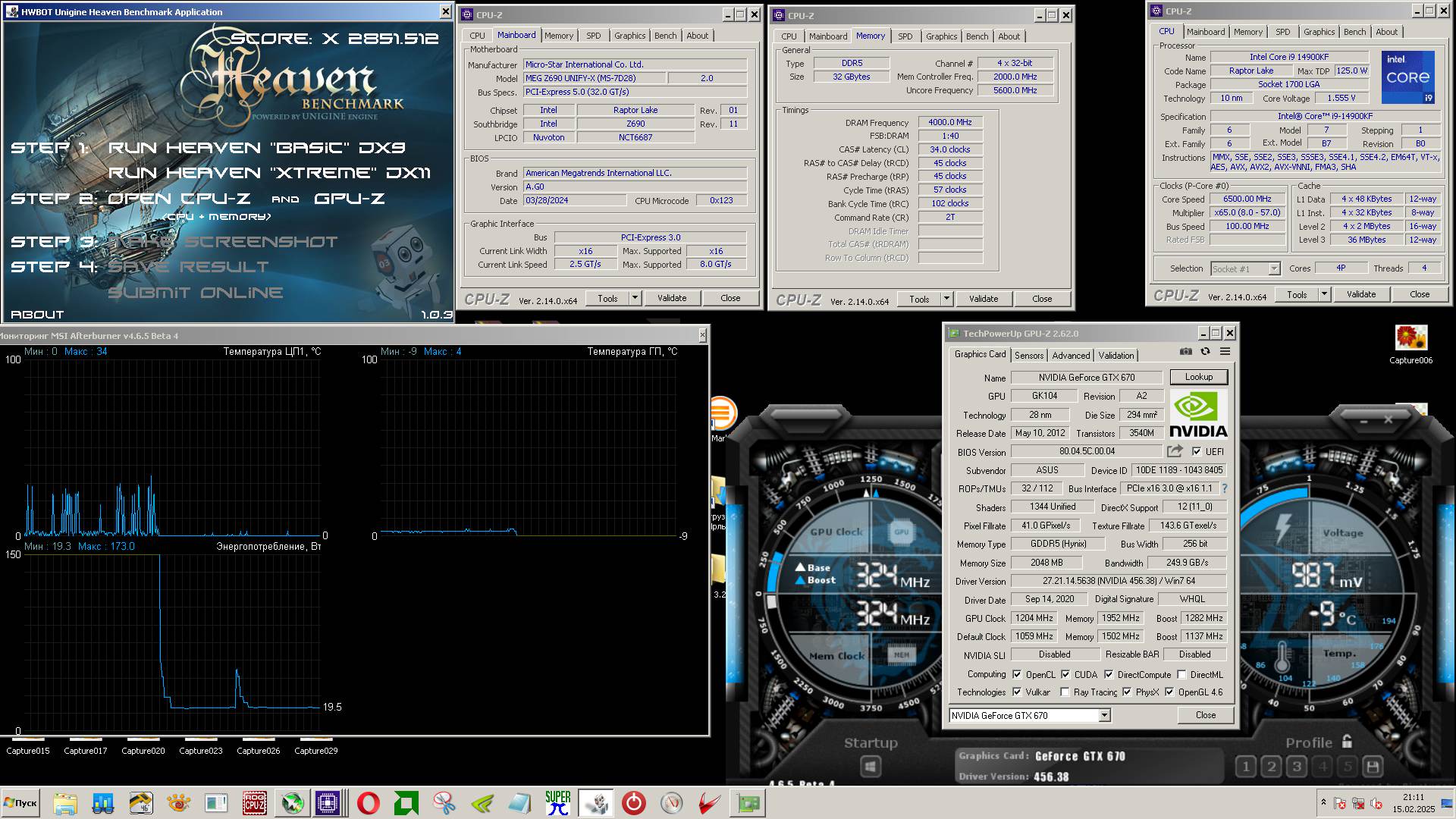Open the red power button taskbar icon

(x=634, y=803)
